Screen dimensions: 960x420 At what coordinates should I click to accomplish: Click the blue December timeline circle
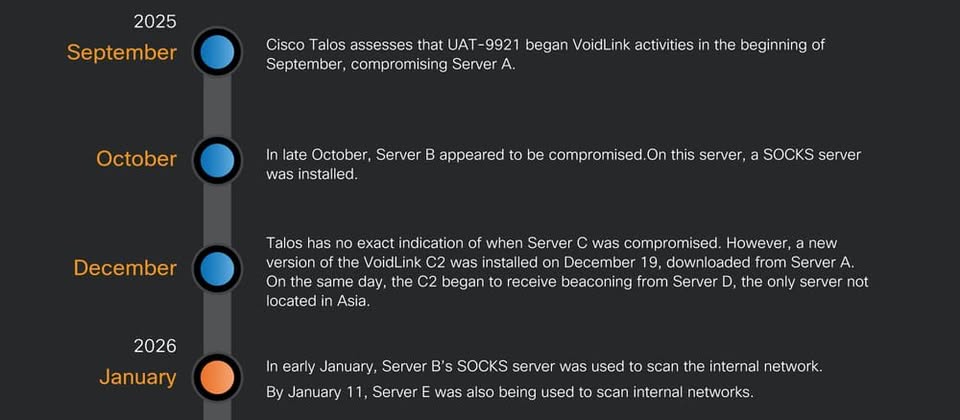point(217,269)
